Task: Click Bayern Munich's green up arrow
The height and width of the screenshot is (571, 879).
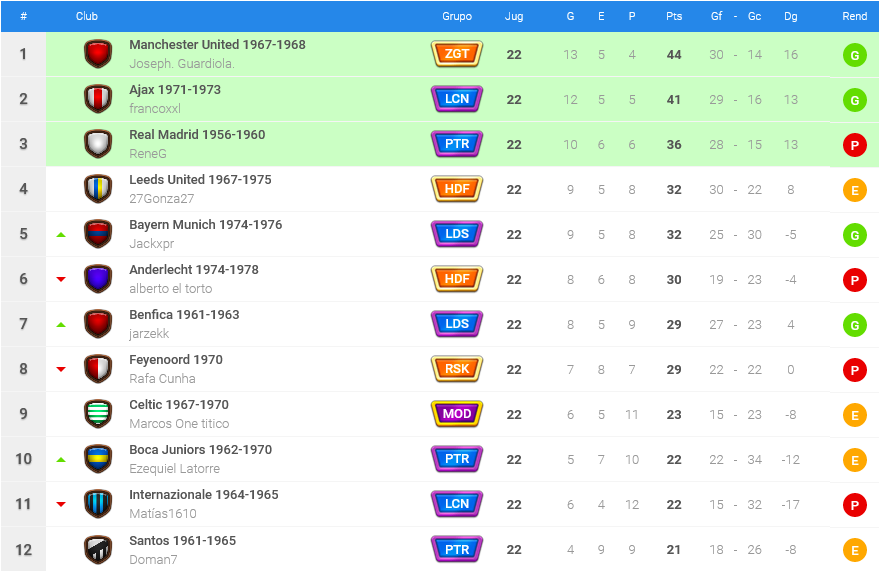Action: (61, 235)
